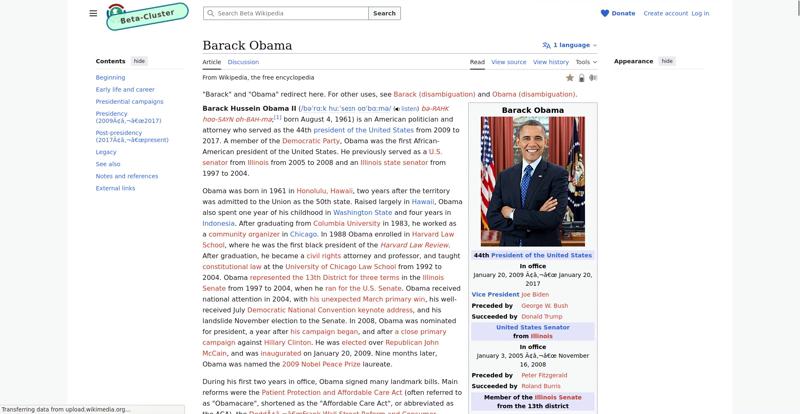Switch to the Discussion tab

[243, 62]
